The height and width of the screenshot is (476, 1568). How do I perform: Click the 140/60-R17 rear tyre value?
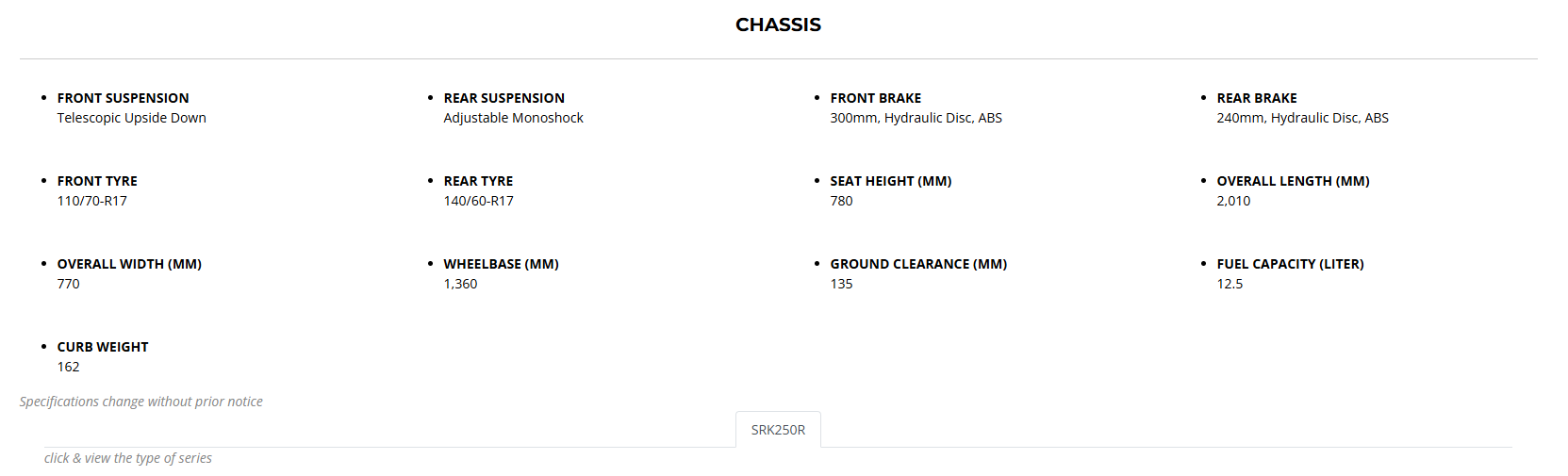478,201
